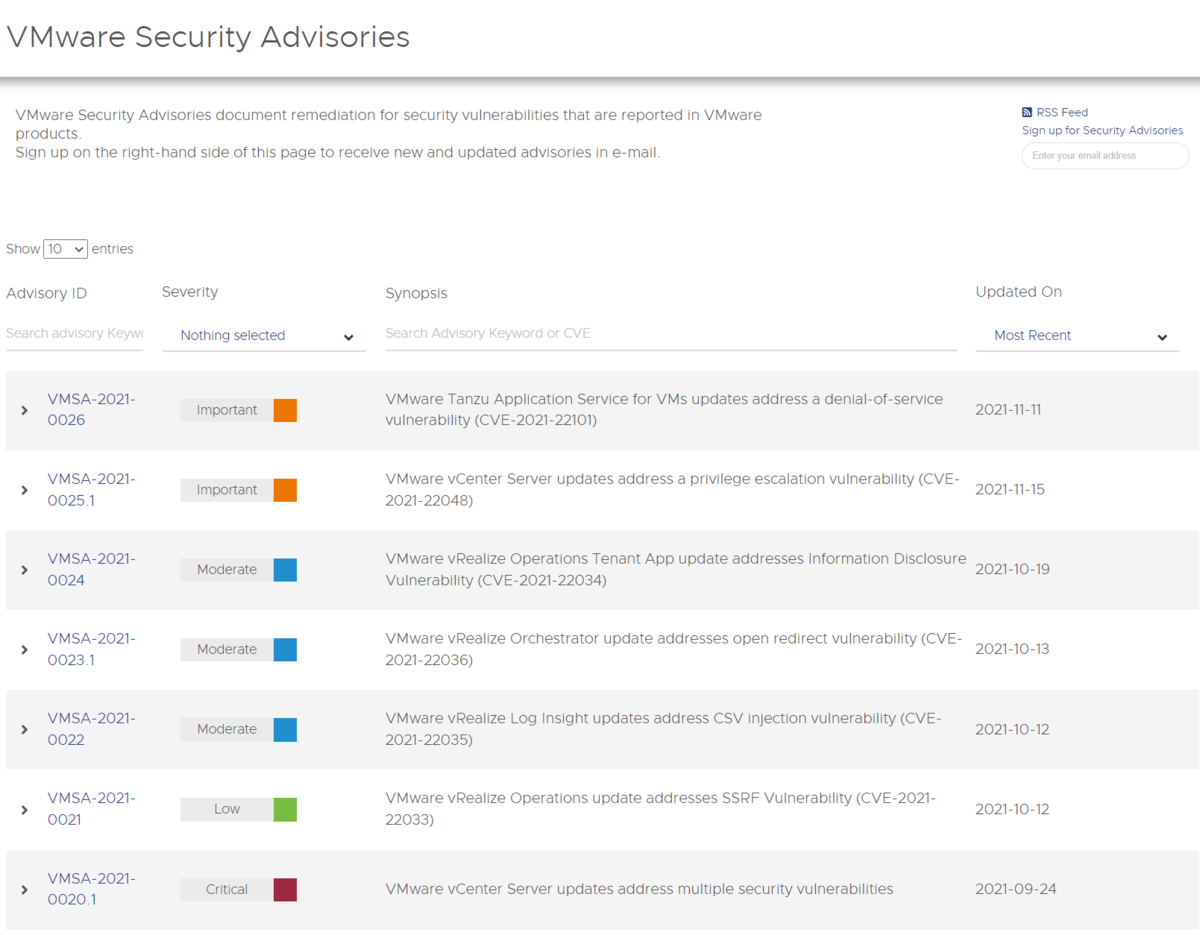This screenshot has height=935, width=1200.
Task: Click the multiple security vulnerabilities synopsis
Action: 639,889
